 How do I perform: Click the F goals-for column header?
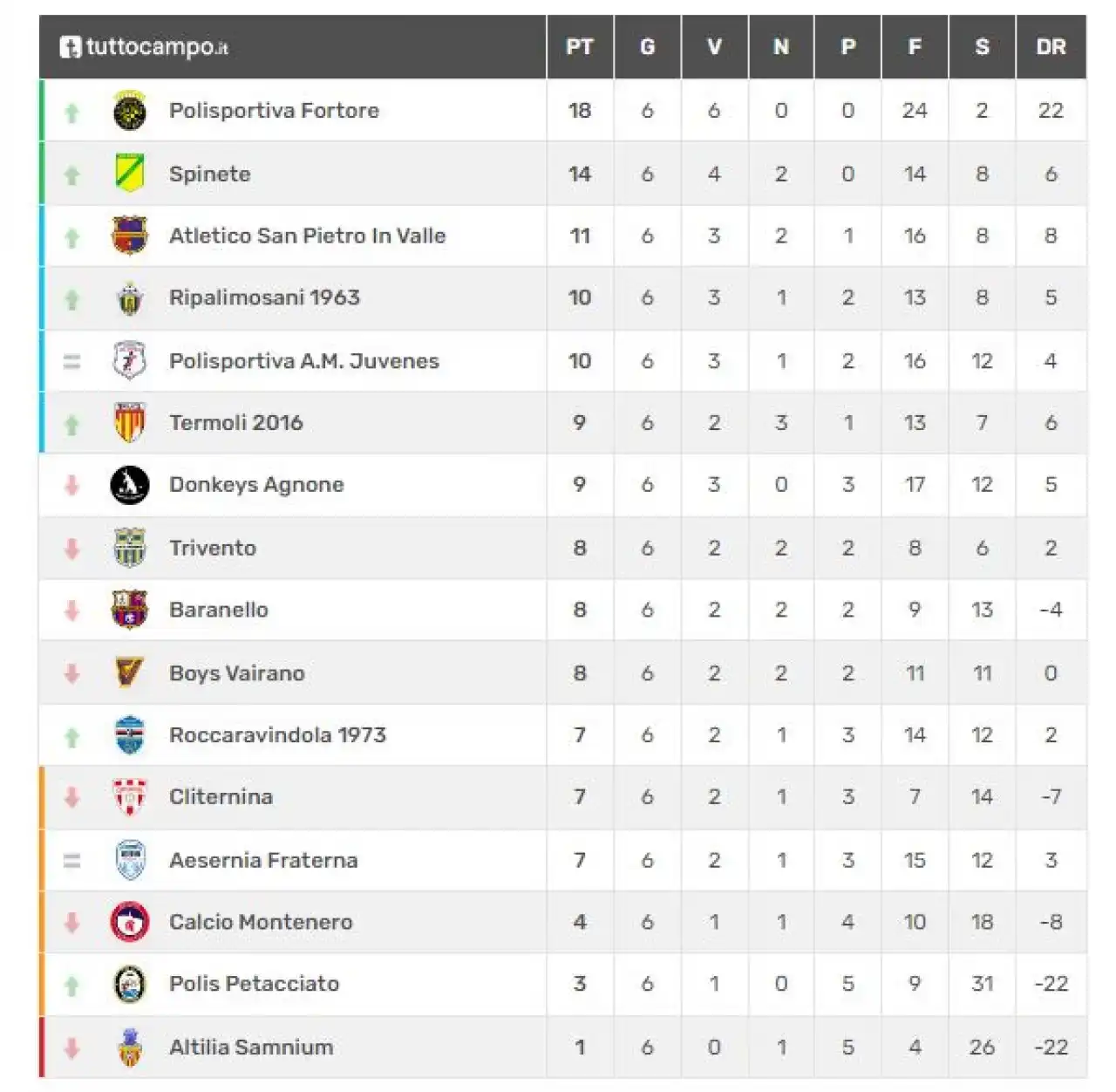click(x=915, y=47)
